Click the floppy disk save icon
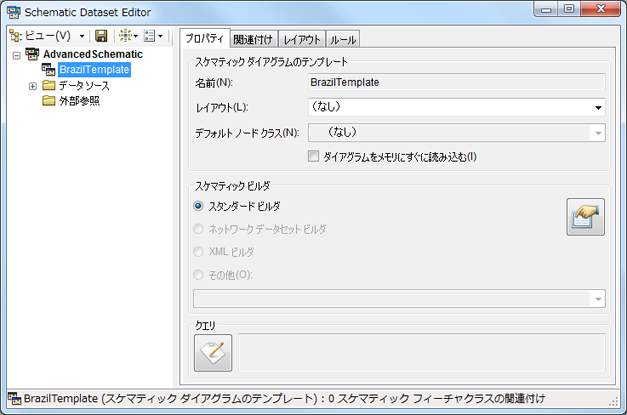 (x=101, y=36)
